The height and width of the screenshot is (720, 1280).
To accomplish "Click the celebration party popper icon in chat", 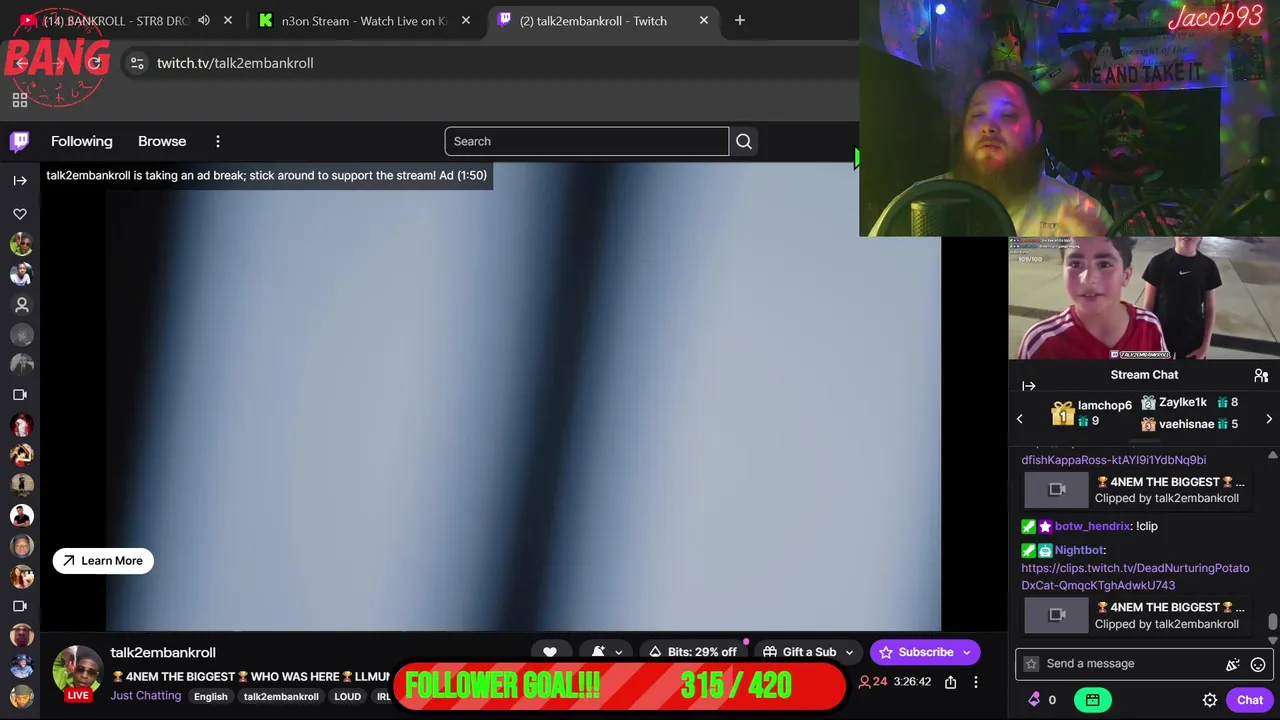I will pyautogui.click(x=1233, y=664).
